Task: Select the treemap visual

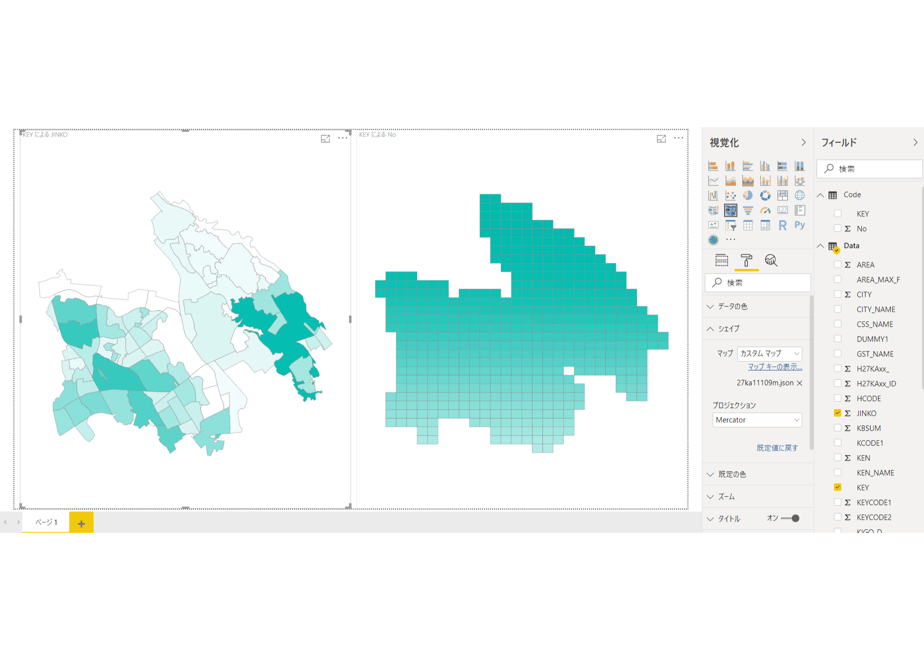Action: pyautogui.click(x=783, y=196)
